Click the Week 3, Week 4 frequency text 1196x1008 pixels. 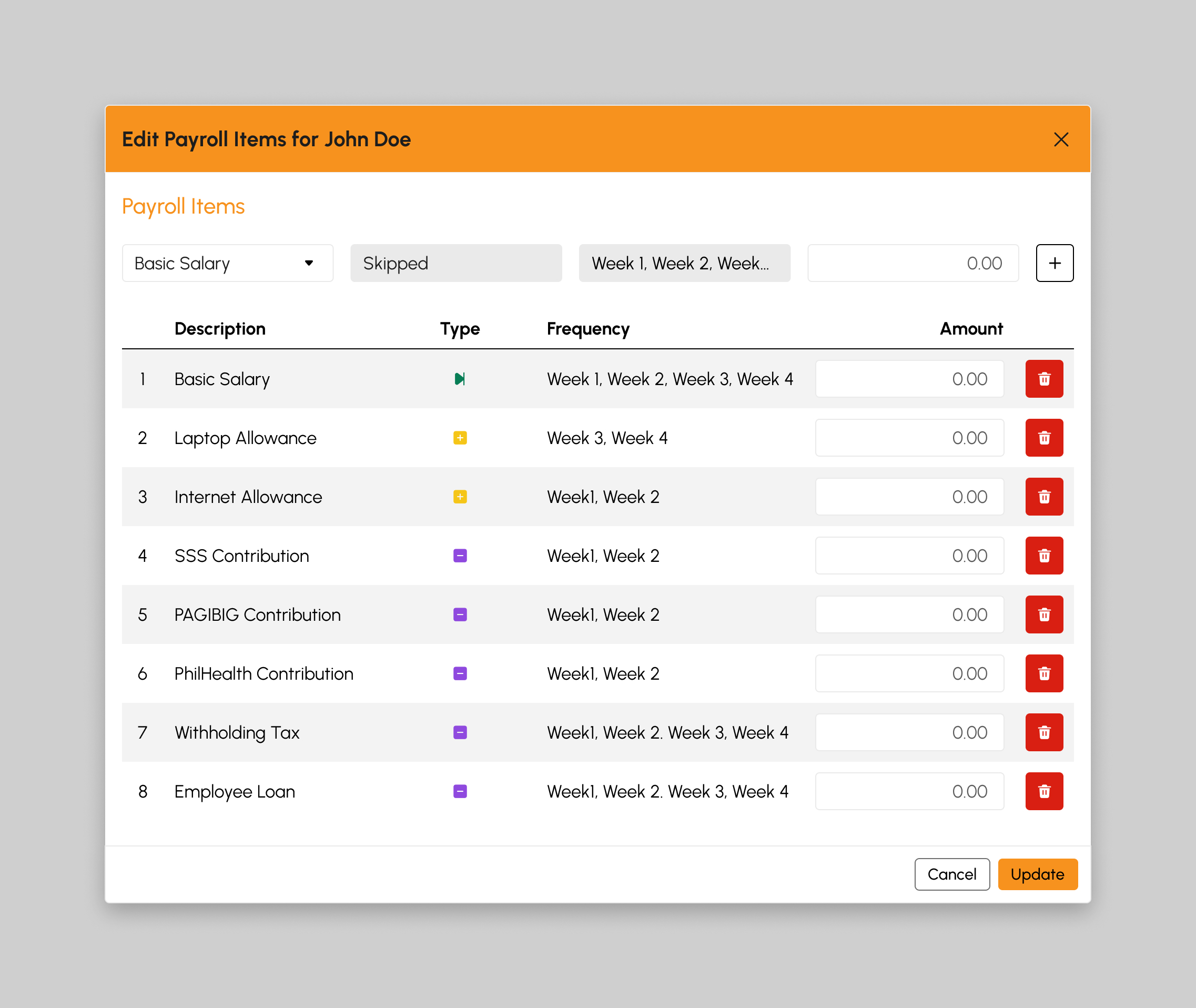pos(607,438)
